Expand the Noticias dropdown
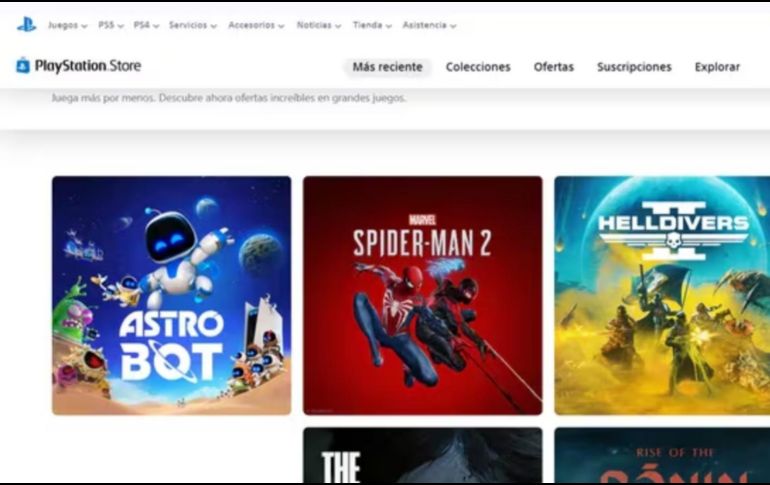Viewport: 770px width, 485px height. (319, 25)
